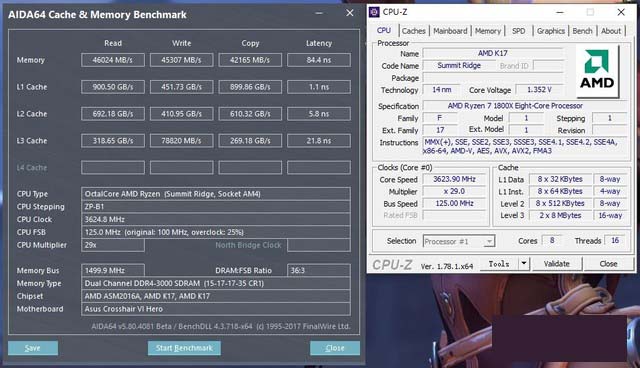
Task: Select the CPU tab in CPU-Z
Action: click(x=384, y=30)
